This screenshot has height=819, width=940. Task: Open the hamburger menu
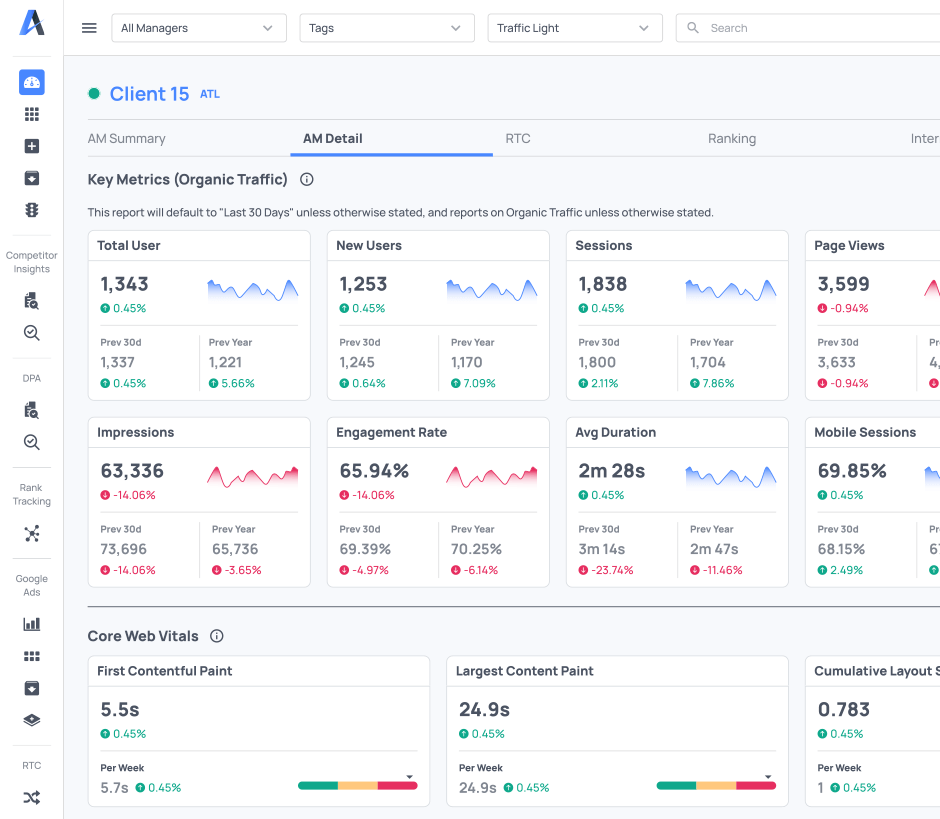tap(89, 28)
